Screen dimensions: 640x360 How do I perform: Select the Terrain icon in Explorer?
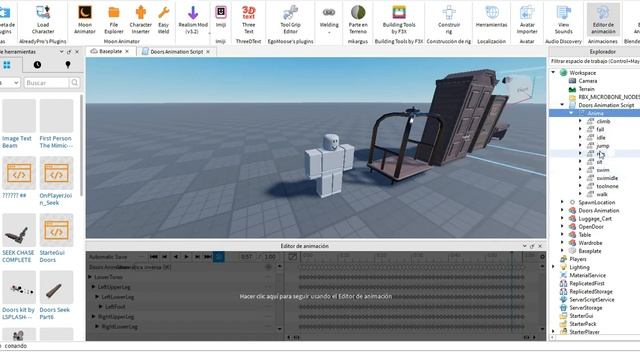pyautogui.click(x=572, y=89)
